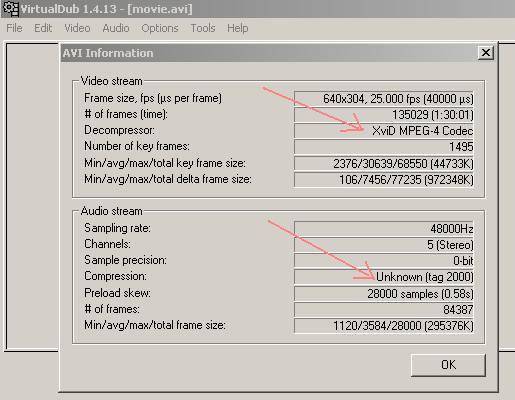Screen dimensions: 515x400
Task: Open the Options menu
Action: pos(160,28)
